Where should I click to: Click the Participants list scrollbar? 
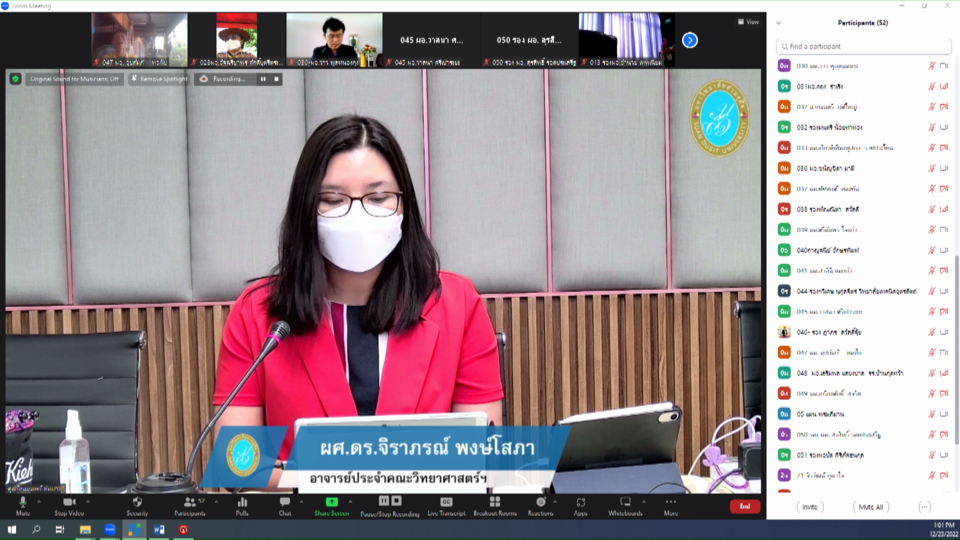[957, 349]
